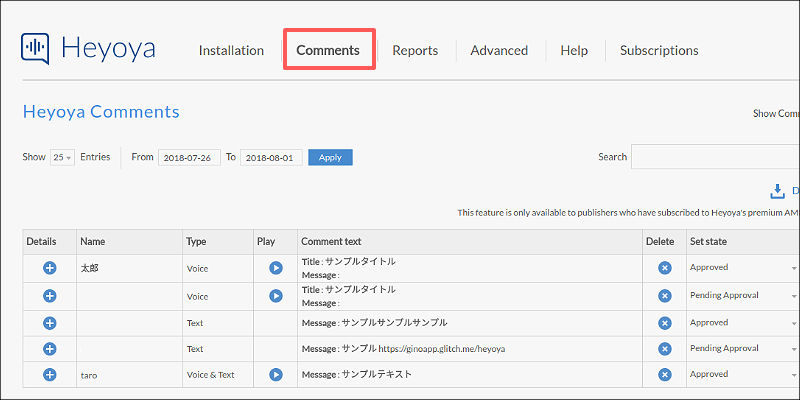This screenshot has height=400, width=800.
Task: Click the Apply button
Action: (330, 158)
